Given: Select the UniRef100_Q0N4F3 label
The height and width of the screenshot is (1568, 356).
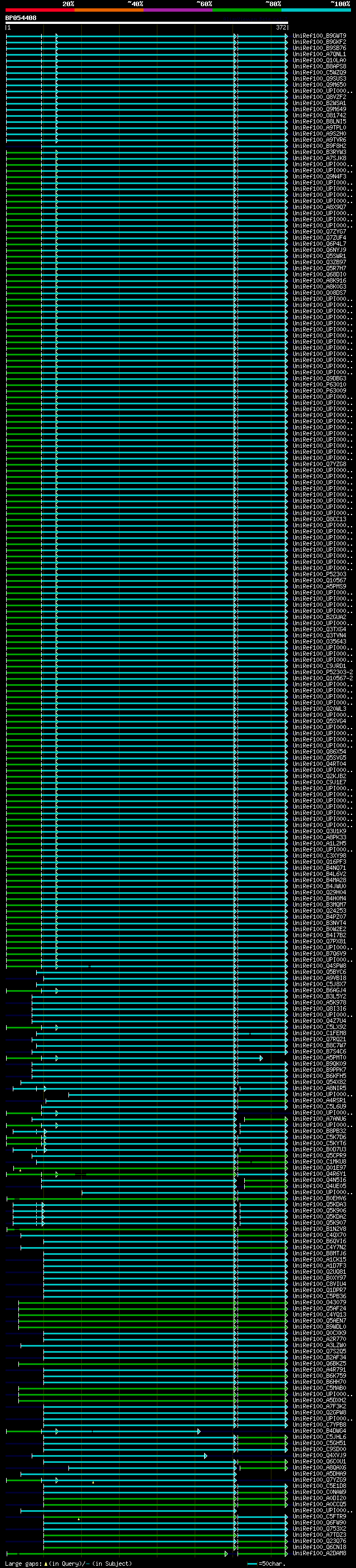Looking at the screenshot, I should pos(319,176).
